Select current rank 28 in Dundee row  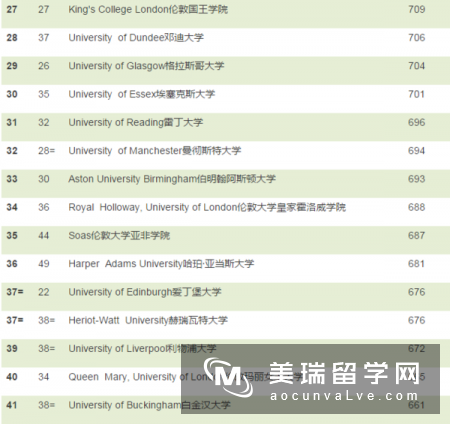pos(12,38)
